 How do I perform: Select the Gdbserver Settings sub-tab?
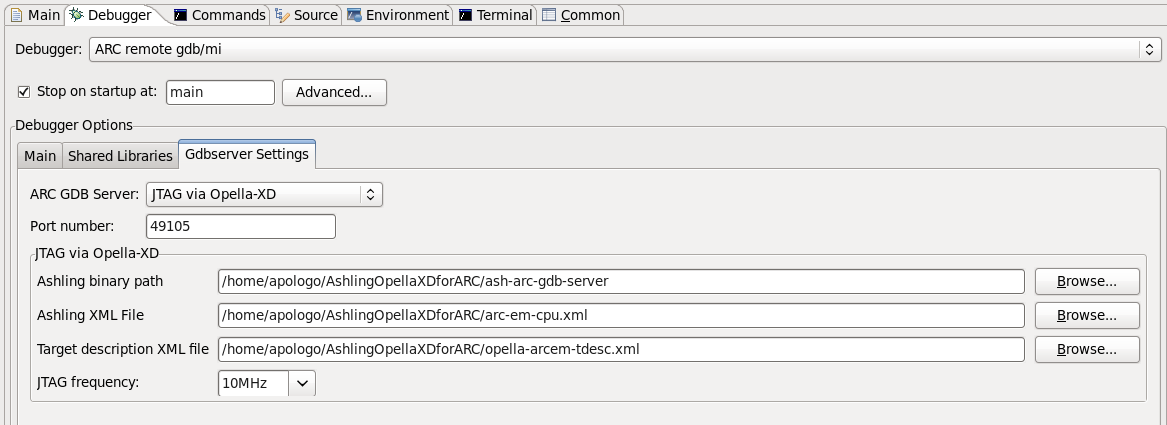(247, 154)
